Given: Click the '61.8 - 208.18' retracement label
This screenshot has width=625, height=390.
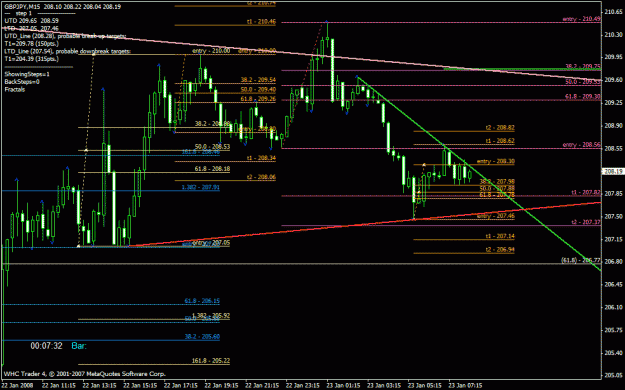Looking at the screenshot, I should coord(212,169).
